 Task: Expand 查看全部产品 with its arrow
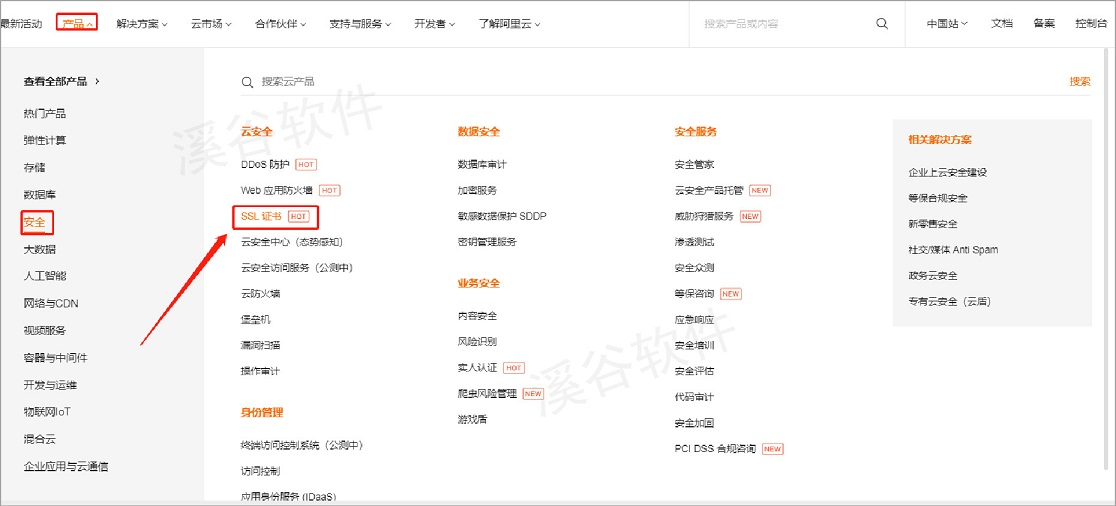click(62, 81)
